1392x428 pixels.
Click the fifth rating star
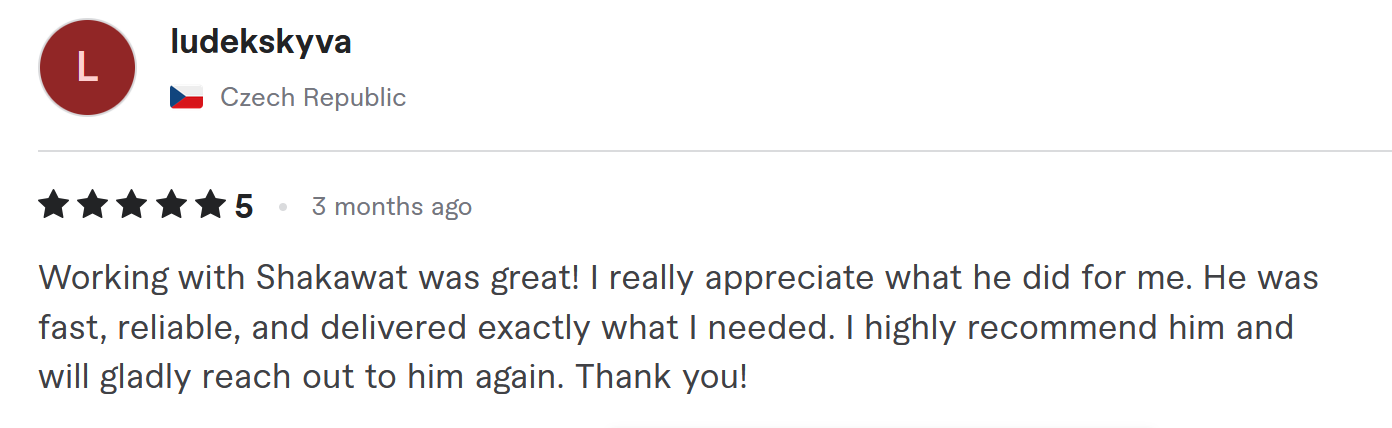tap(210, 206)
